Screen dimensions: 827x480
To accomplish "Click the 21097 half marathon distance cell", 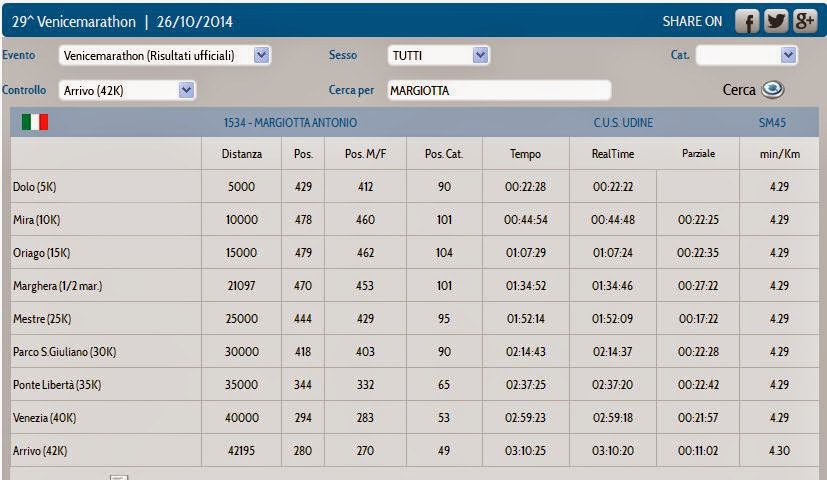I will [x=242, y=286].
